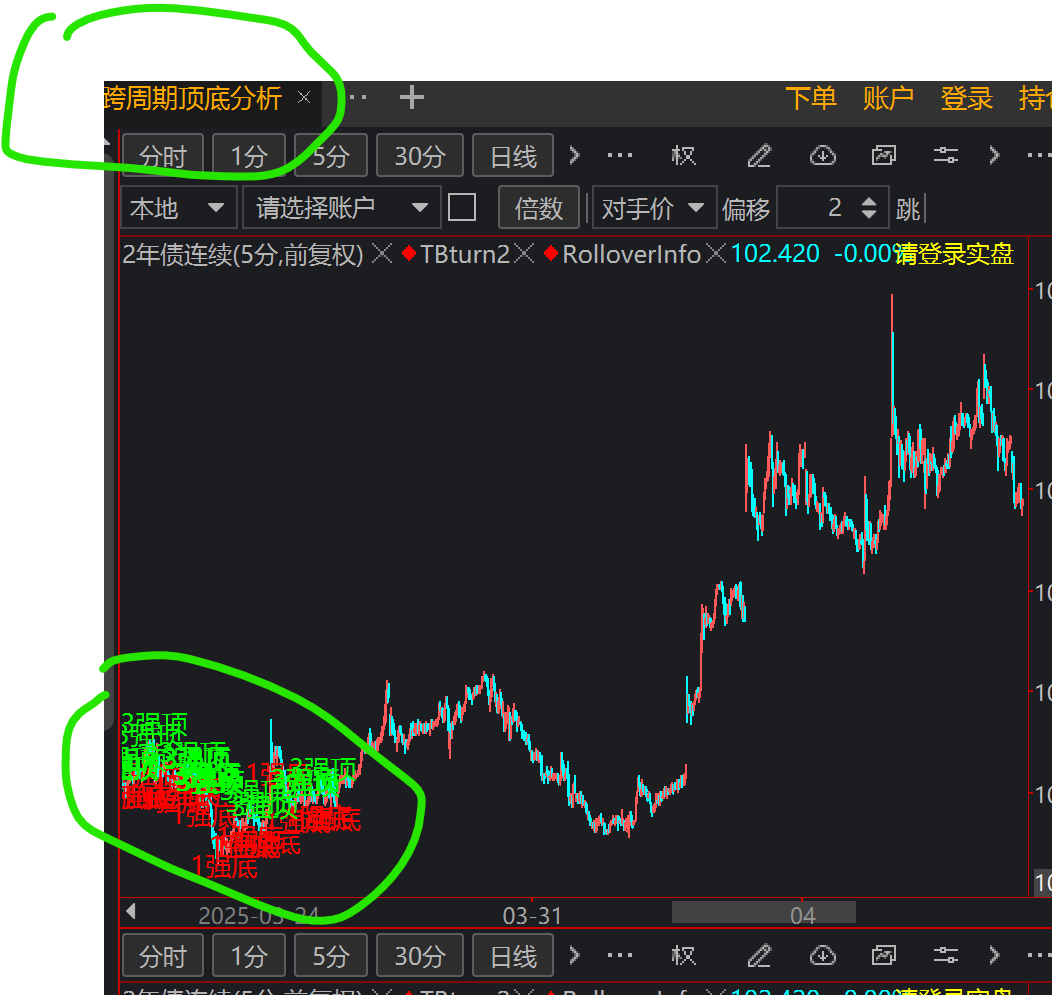
Task: Add a new tab with the plus icon
Action: point(411,97)
